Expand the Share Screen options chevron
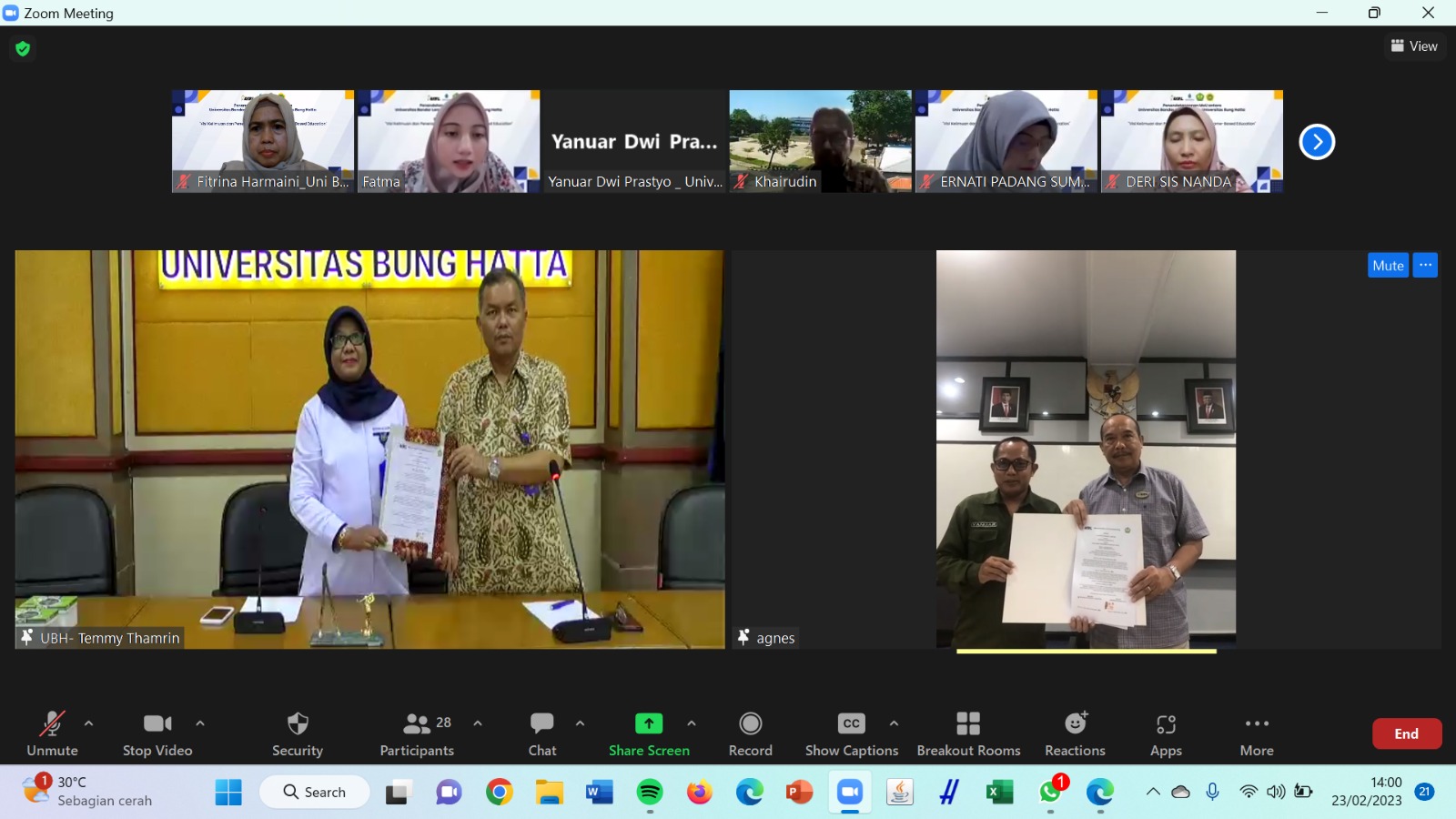 pos(692,723)
